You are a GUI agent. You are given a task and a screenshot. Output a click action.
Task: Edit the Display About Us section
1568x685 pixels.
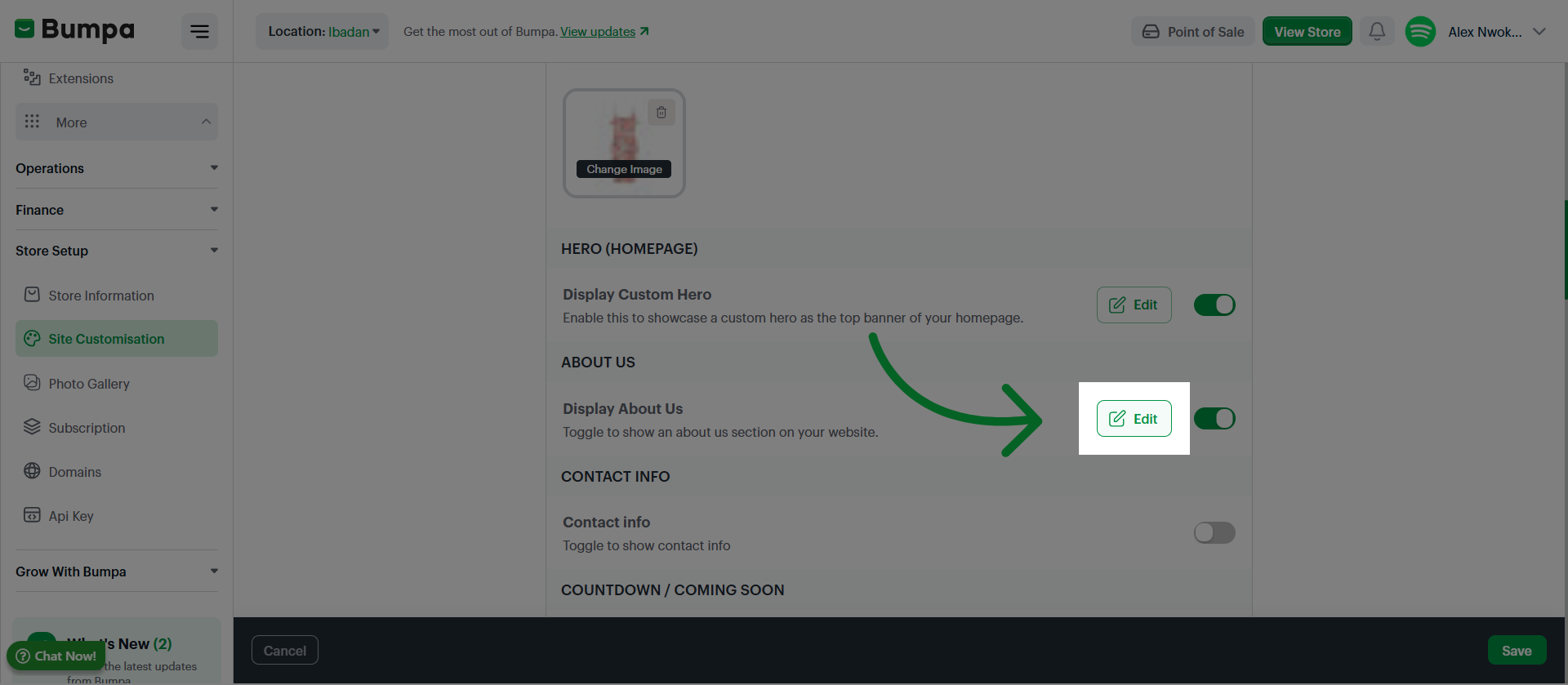pyautogui.click(x=1134, y=419)
